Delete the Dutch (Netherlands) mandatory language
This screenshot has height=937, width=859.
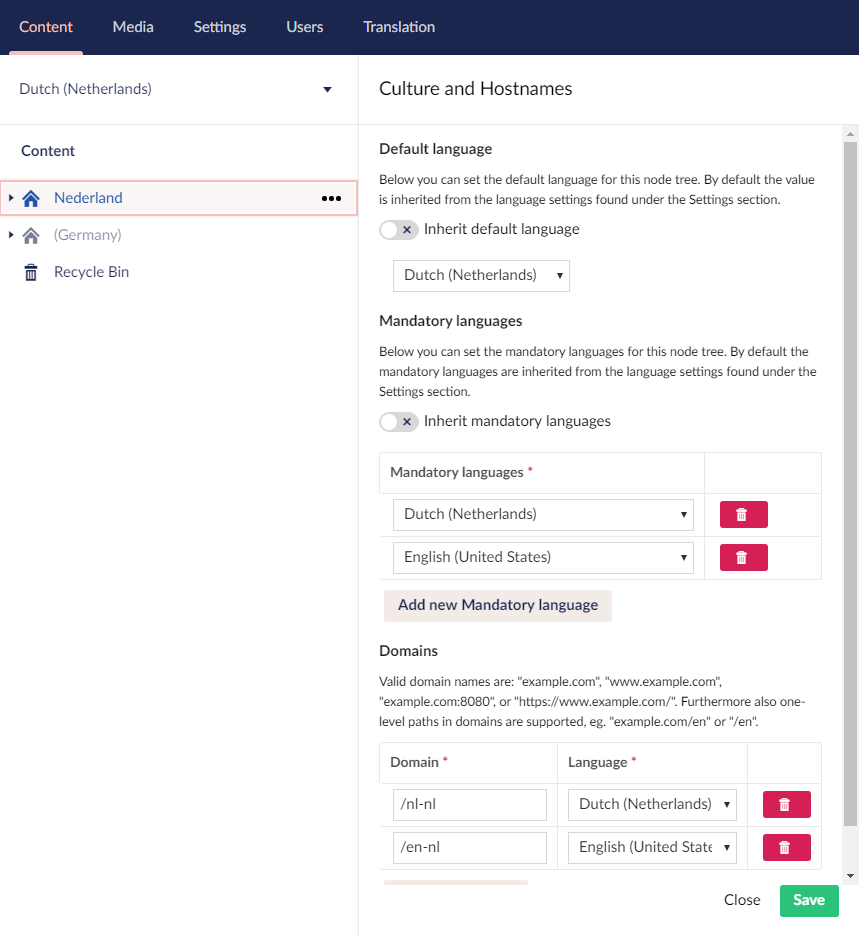click(743, 514)
